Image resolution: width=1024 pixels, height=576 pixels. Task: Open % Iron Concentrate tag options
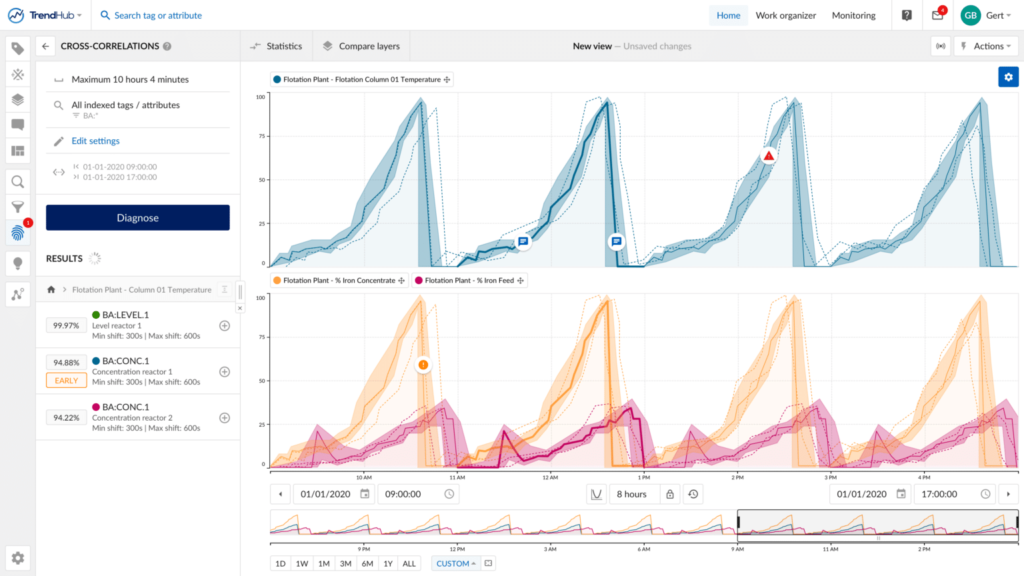402,281
